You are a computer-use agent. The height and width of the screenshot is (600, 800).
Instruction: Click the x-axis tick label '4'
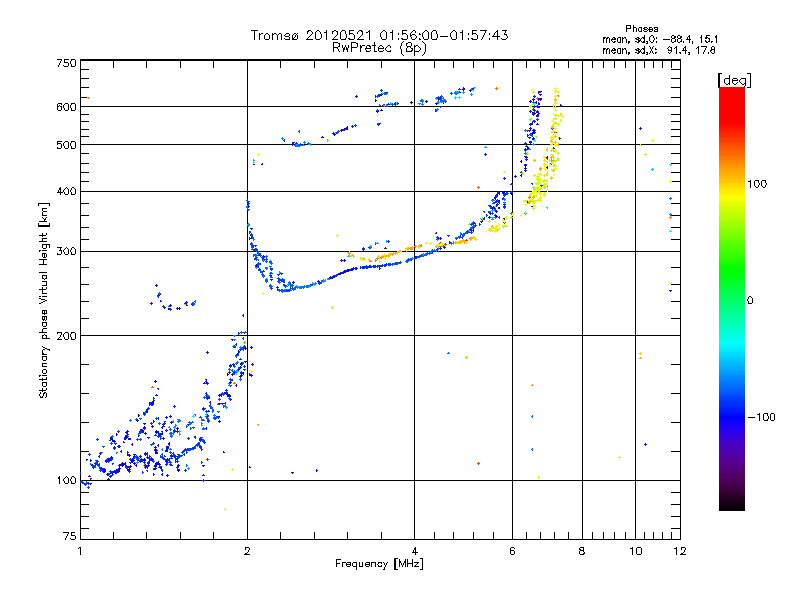point(414,551)
